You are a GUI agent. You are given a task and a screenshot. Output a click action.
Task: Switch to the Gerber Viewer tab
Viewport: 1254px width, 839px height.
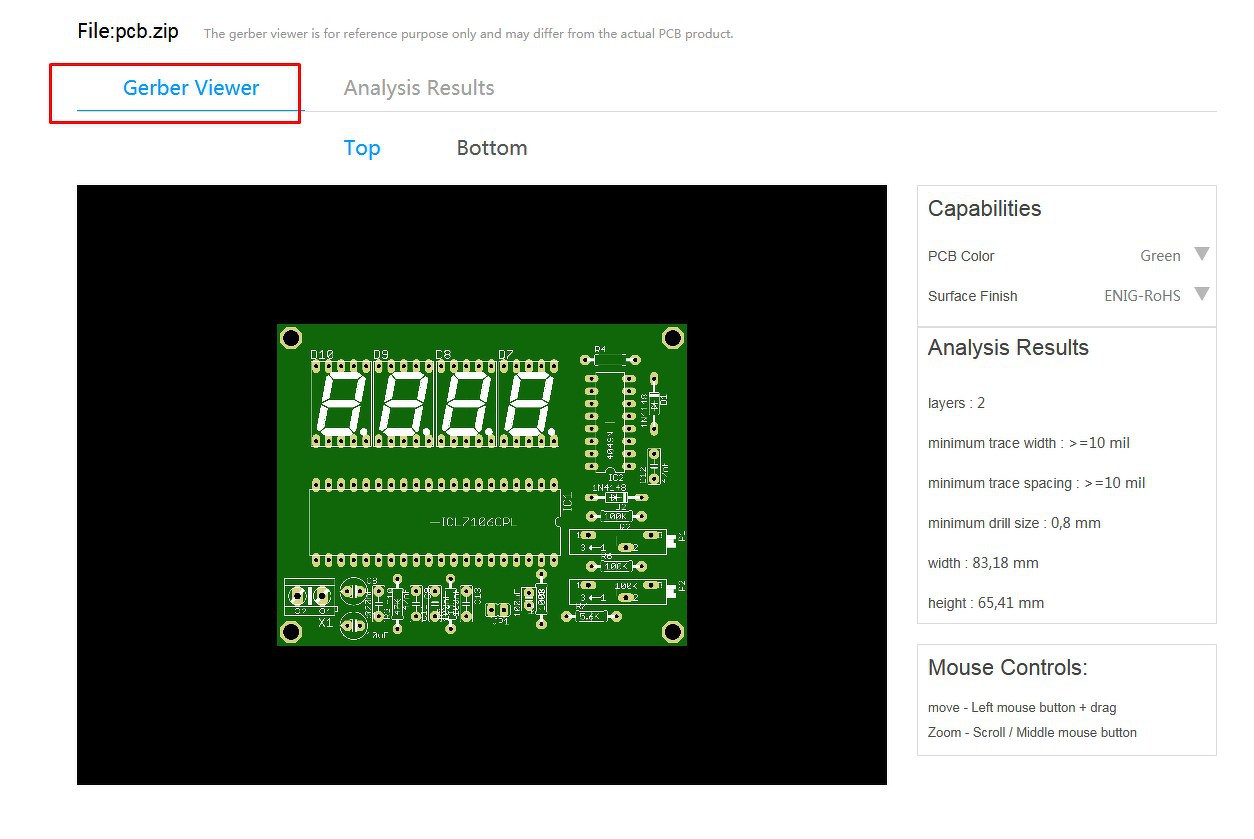pyautogui.click(x=191, y=88)
